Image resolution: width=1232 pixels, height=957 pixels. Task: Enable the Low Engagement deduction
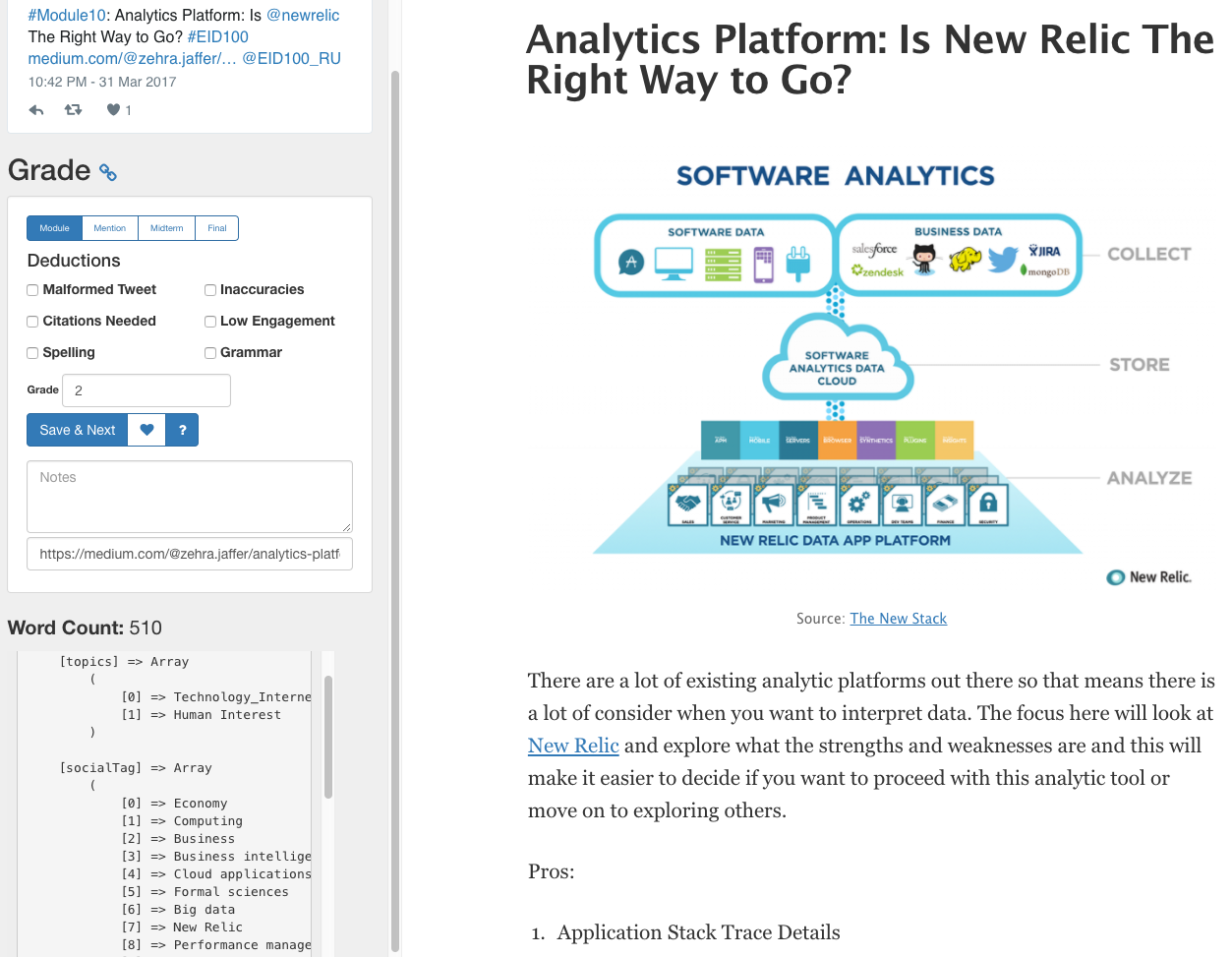click(210, 322)
